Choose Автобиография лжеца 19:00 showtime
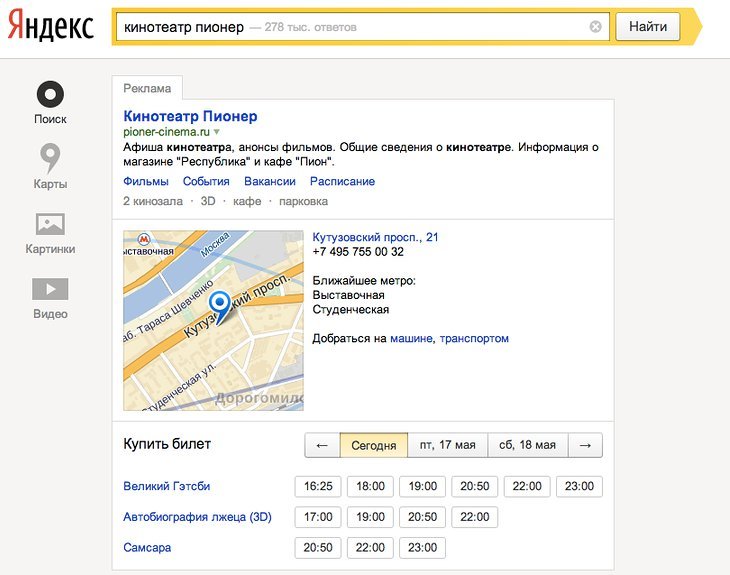730x575 pixels. point(370,517)
